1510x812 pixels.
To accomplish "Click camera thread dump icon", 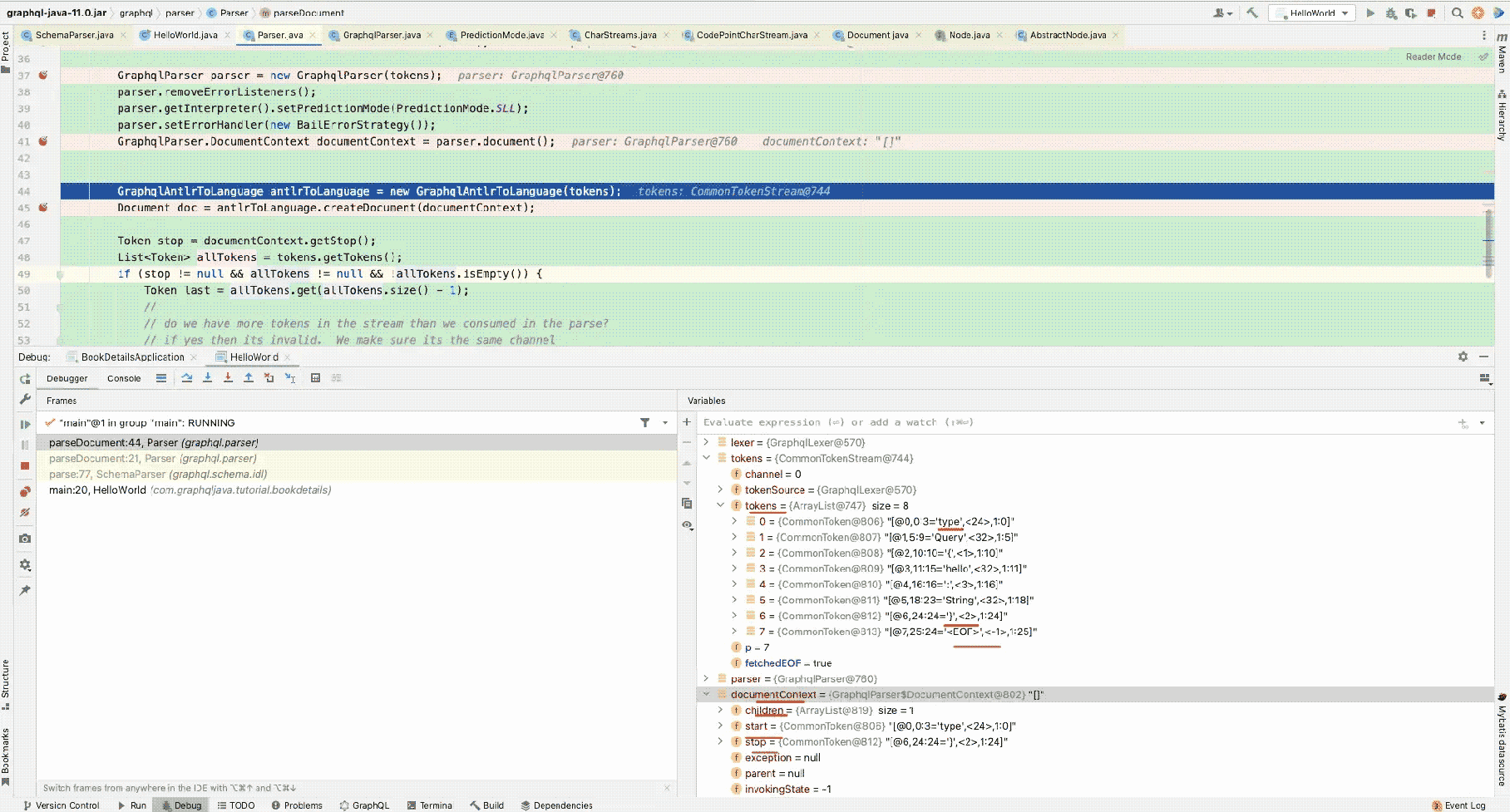I will pyautogui.click(x=25, y=539).
